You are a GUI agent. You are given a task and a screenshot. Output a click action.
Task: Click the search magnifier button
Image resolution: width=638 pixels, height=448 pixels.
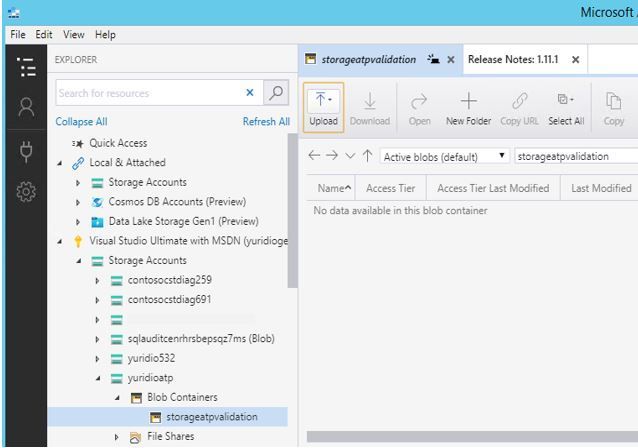[x=276, y=93]
